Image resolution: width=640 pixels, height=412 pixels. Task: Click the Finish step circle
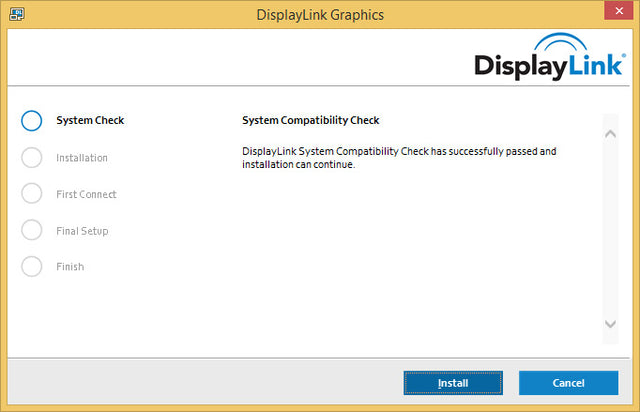coord(31,266)
